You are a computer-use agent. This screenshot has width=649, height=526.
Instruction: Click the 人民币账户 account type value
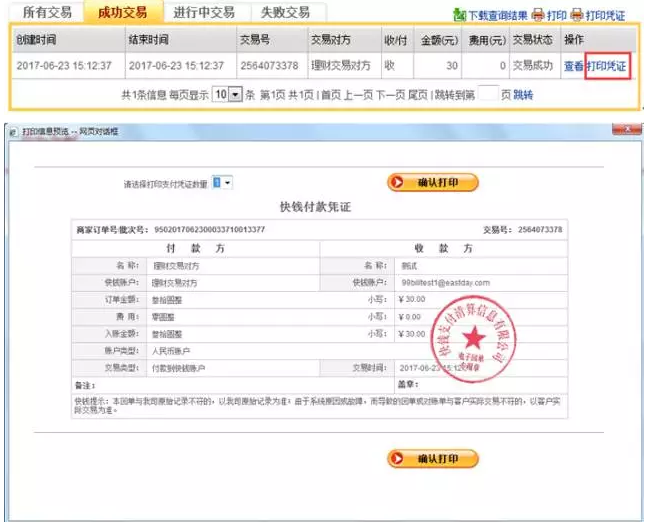[x=171, y=351]
